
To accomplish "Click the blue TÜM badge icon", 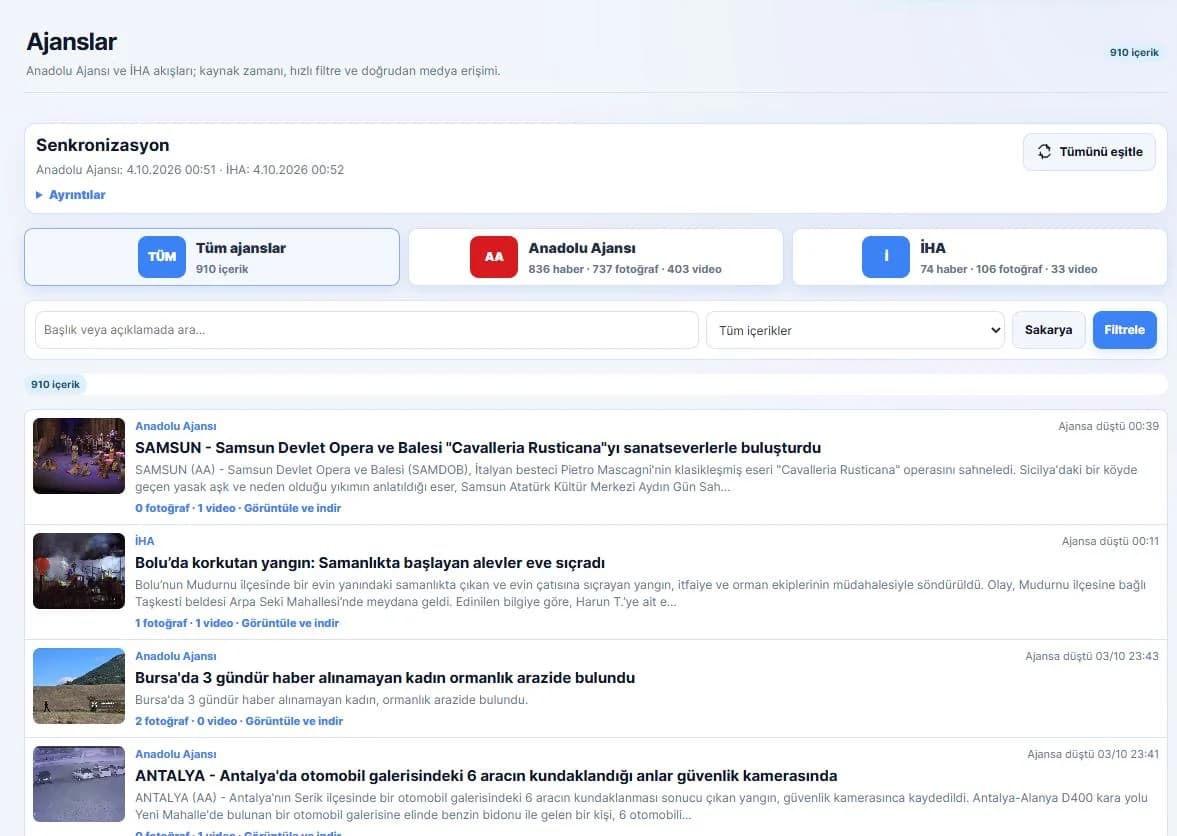I will (161, 257).
